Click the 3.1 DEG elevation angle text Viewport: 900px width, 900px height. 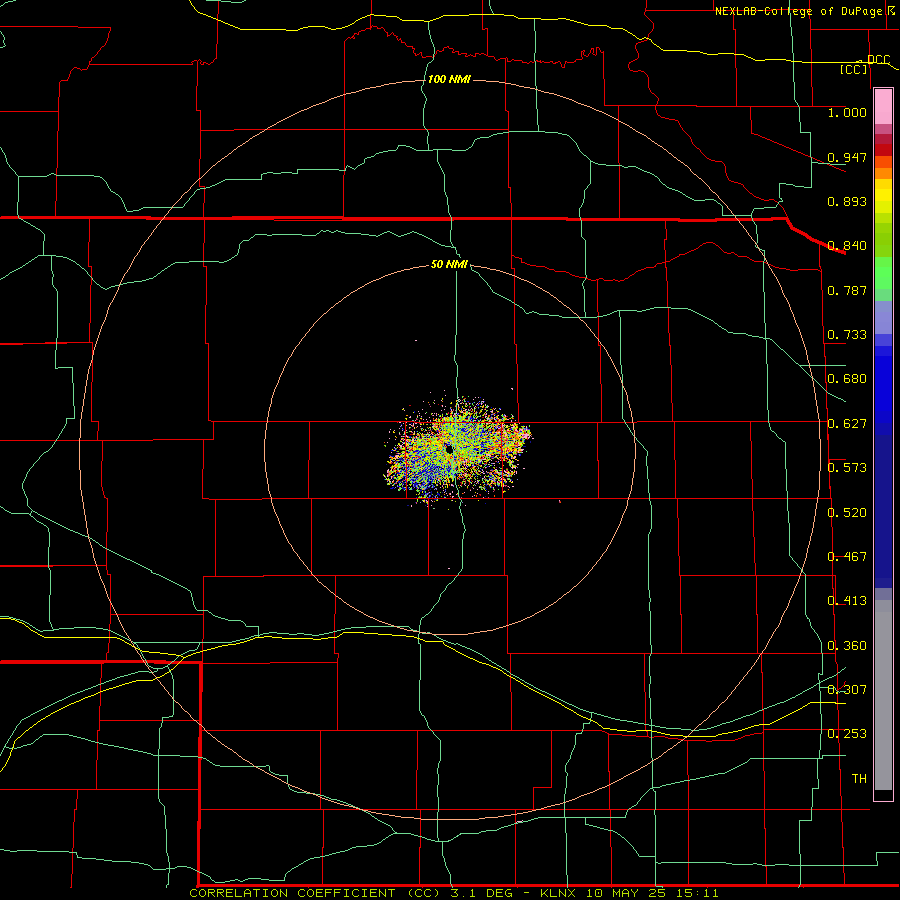[483, 893]
